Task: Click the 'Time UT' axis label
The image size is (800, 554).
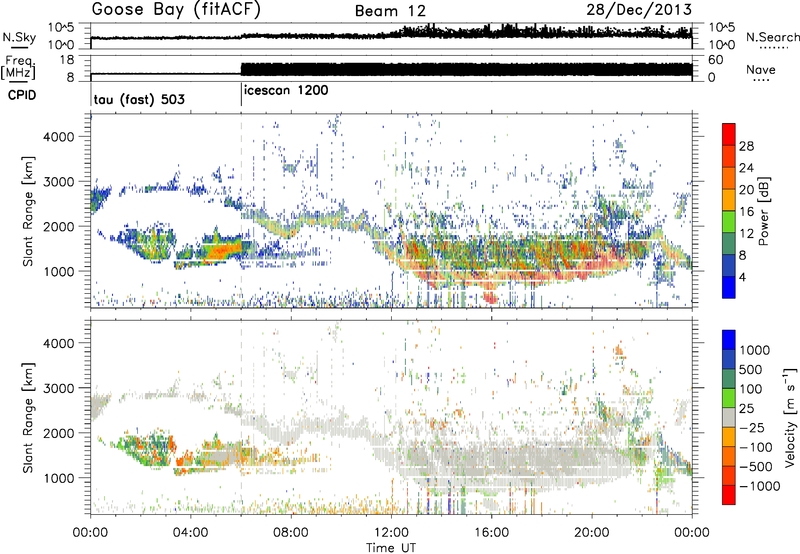Action: (x=391, y=548)
